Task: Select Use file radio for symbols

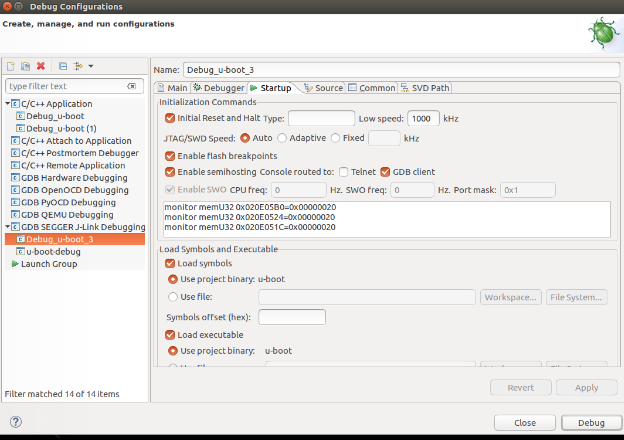Action: click(x=173, y=297)
